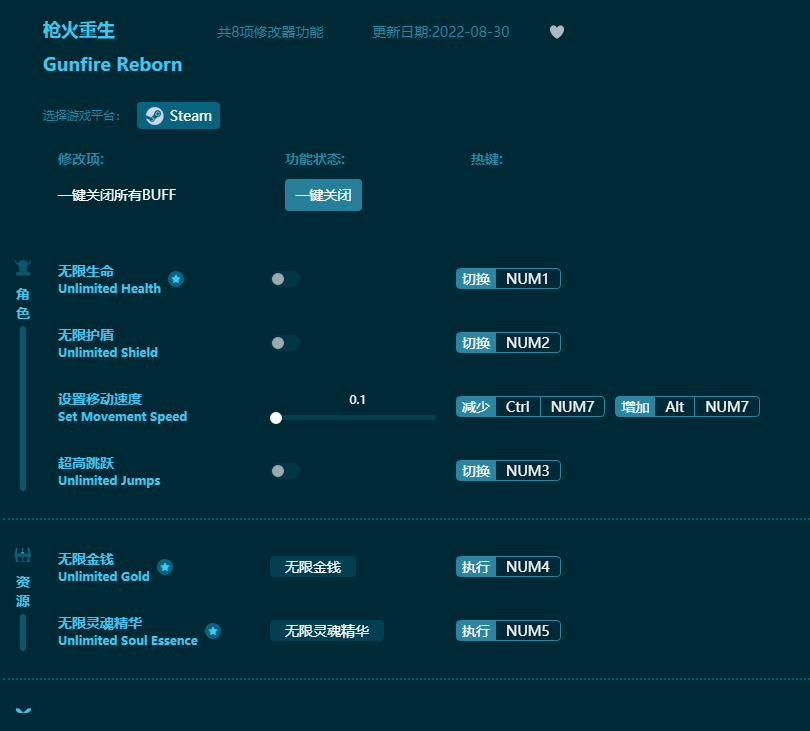Click NUM7 in the 增加 hotkey group
Image resolution: width=810 pixels, height=731 pixels.
tap(727, 407)
